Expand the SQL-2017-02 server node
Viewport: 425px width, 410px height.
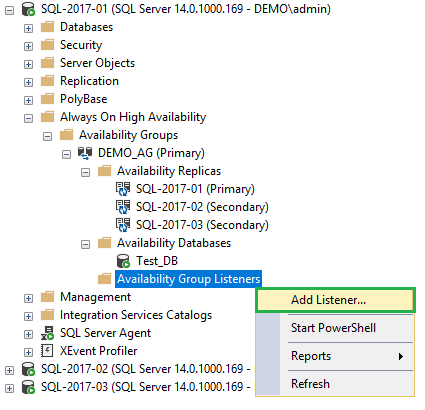[x=9, y=370]
